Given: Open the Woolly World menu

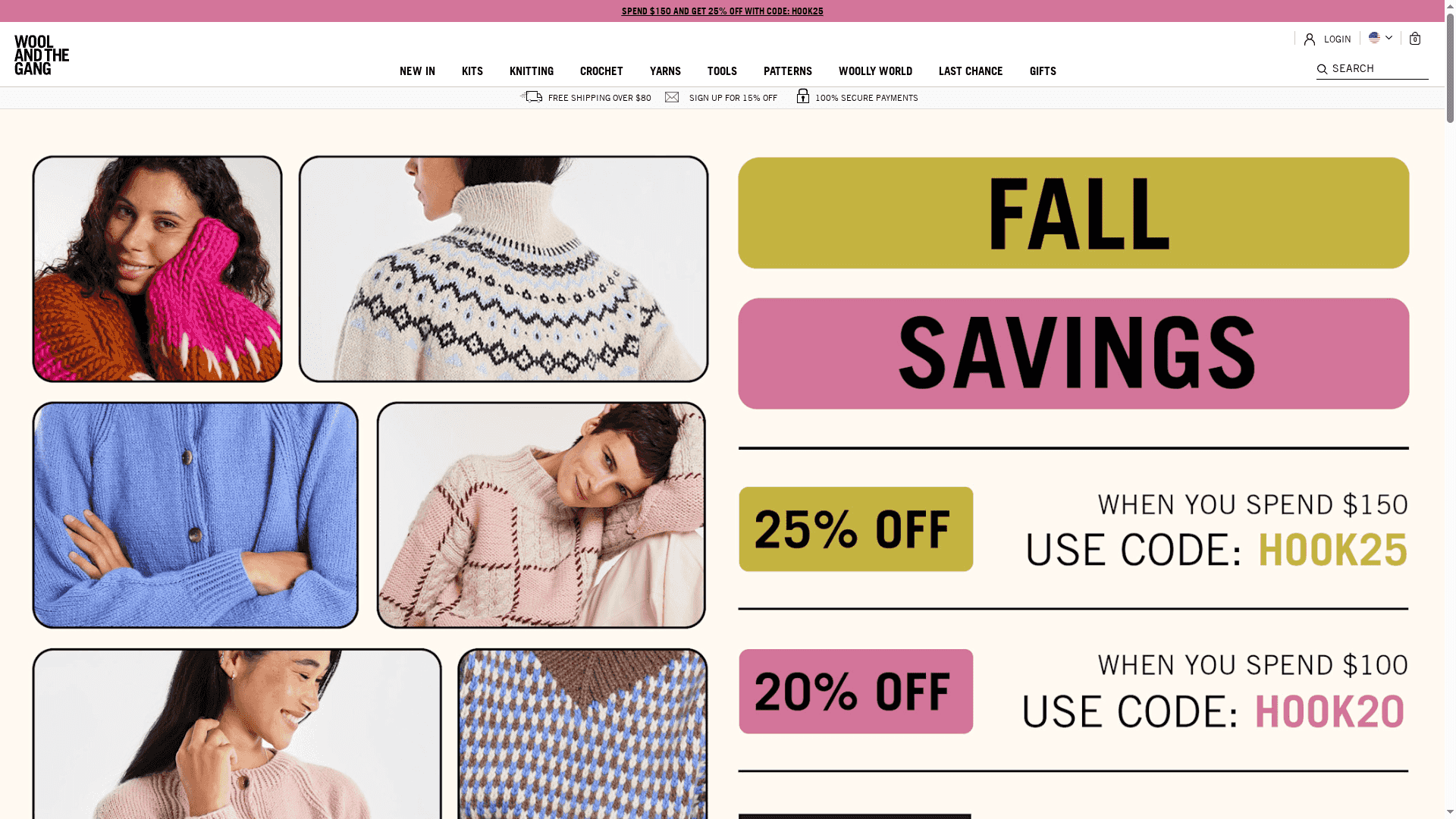Looking at the screenshot, I should [x=875, y=71].
